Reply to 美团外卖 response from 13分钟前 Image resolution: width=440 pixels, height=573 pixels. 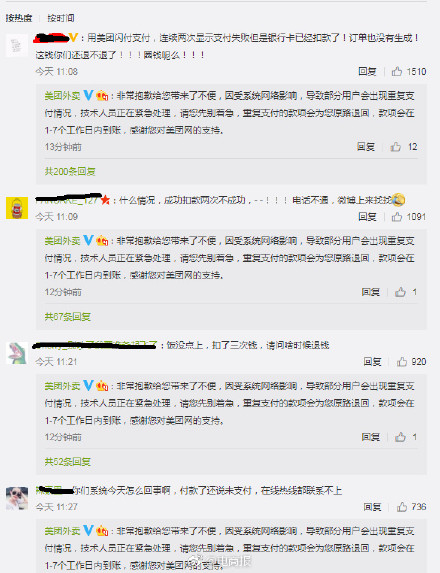[x=366, y=147]
